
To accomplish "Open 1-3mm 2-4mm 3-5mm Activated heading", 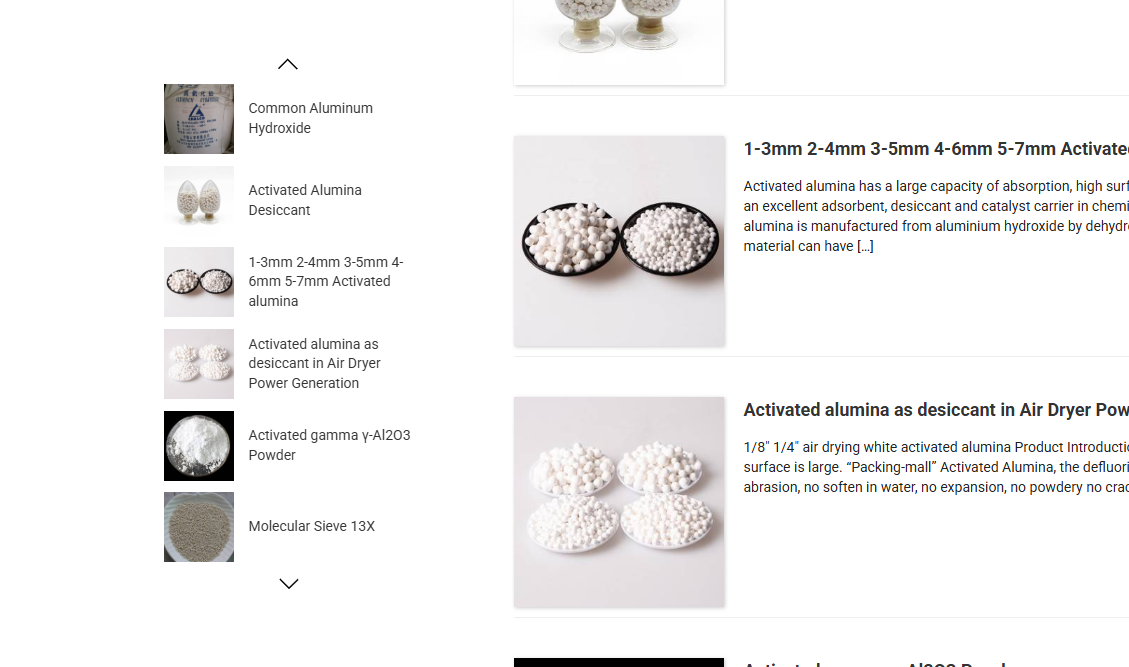I will click(936, 149).
